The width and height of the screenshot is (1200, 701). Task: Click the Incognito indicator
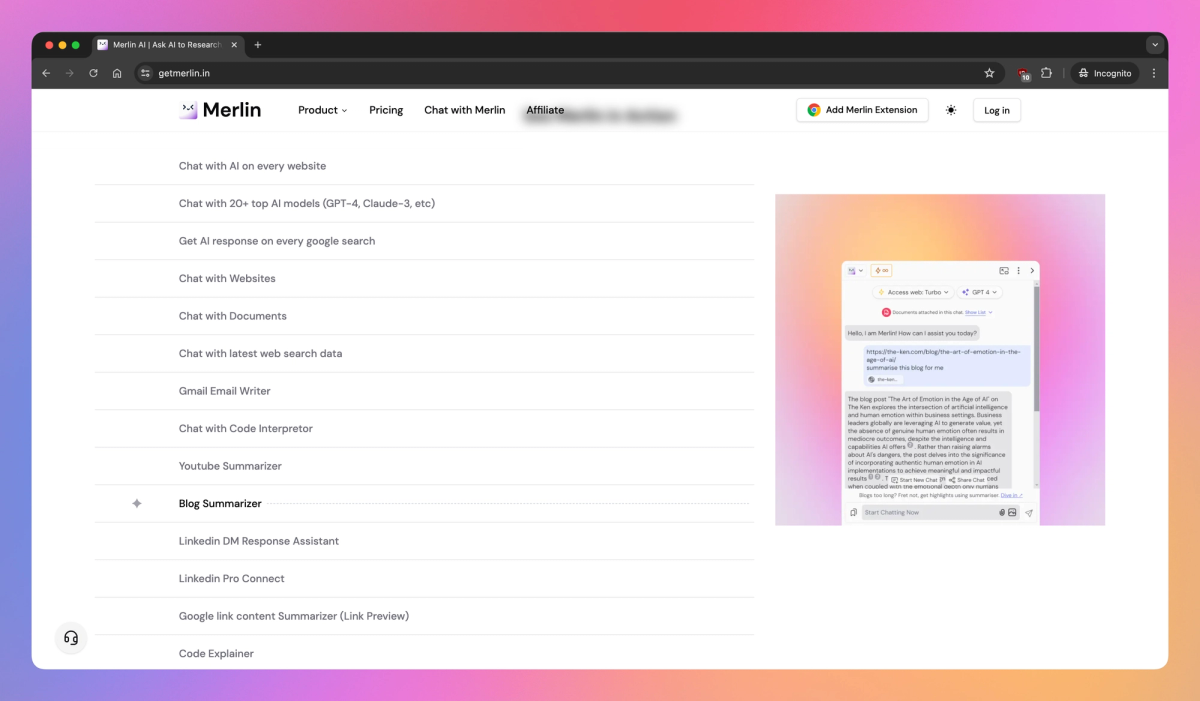click(x=1104, y=73)
